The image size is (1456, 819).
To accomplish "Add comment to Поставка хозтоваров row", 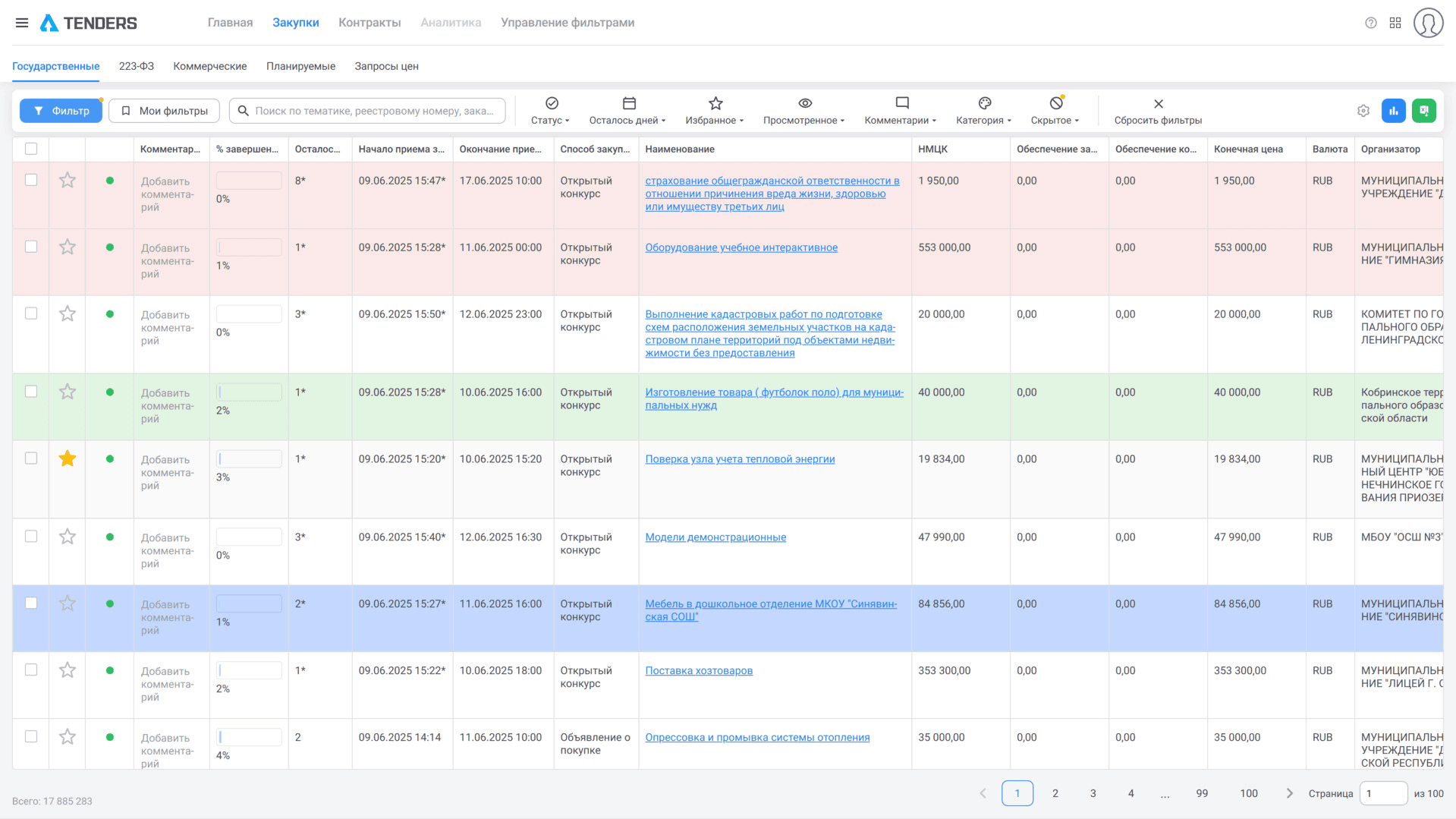I will (x=167, y=684).
